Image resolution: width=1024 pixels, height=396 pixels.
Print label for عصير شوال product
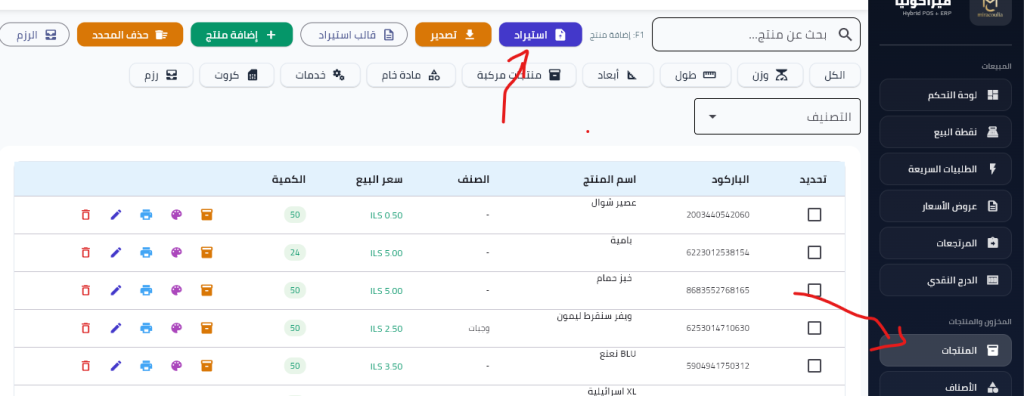[x=146, y=214]
